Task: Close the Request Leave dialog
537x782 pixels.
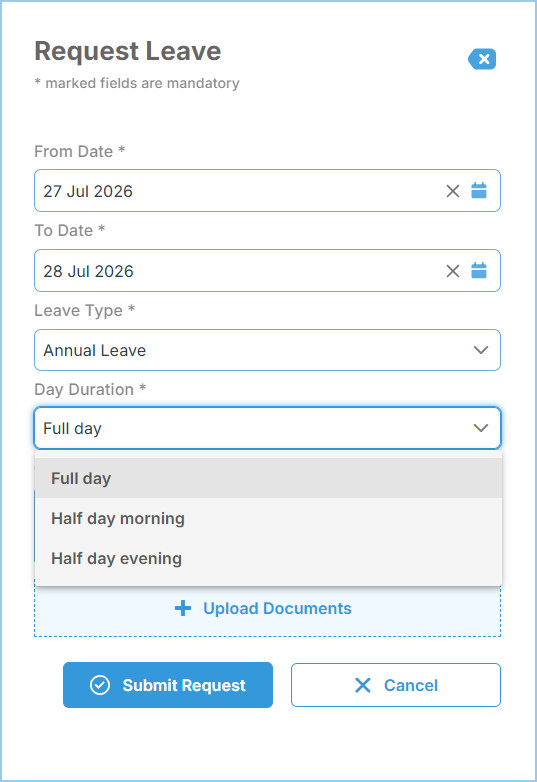Action: click(482, 59)
